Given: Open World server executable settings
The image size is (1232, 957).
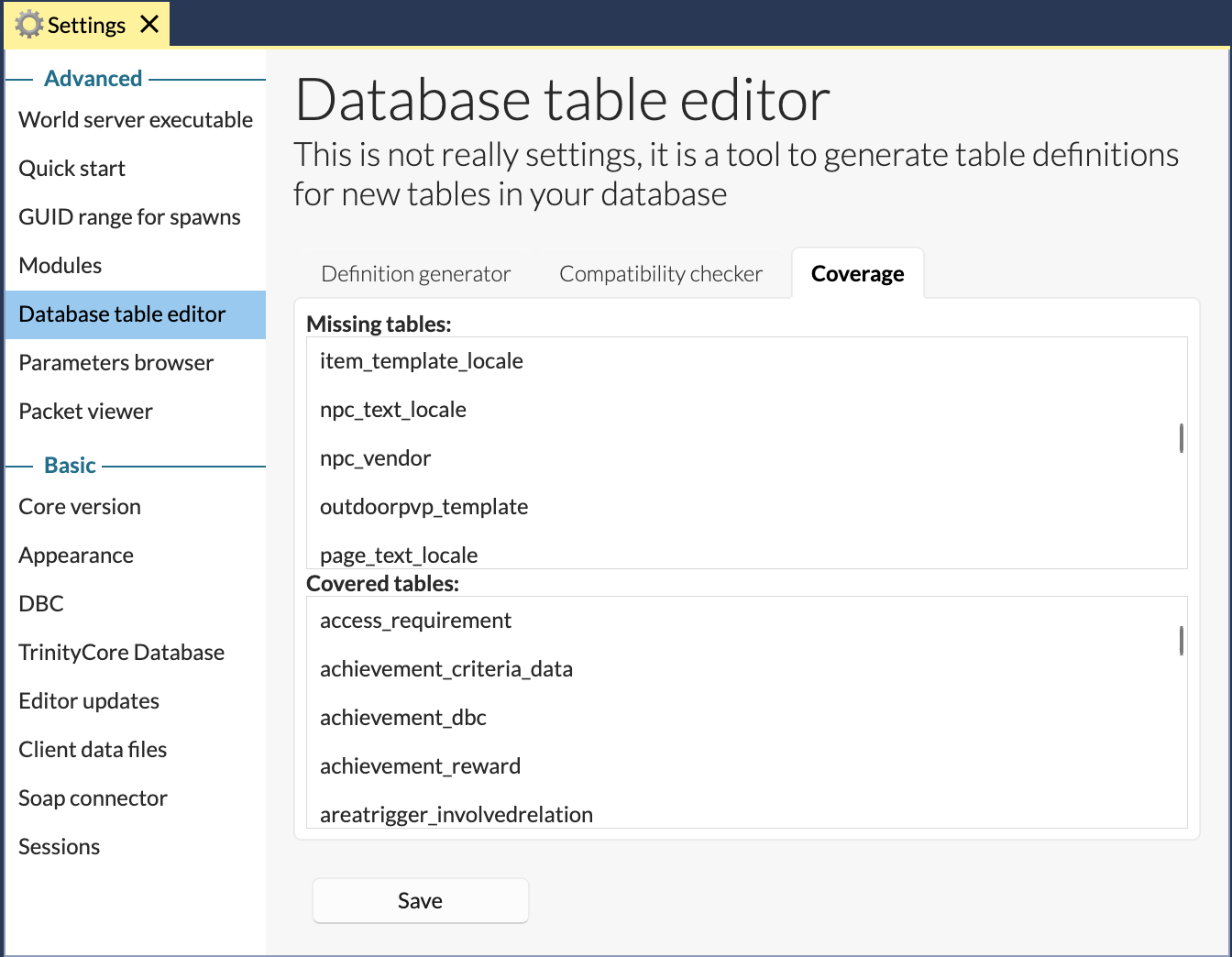Looking at the screenshot, I should (136, 120).
